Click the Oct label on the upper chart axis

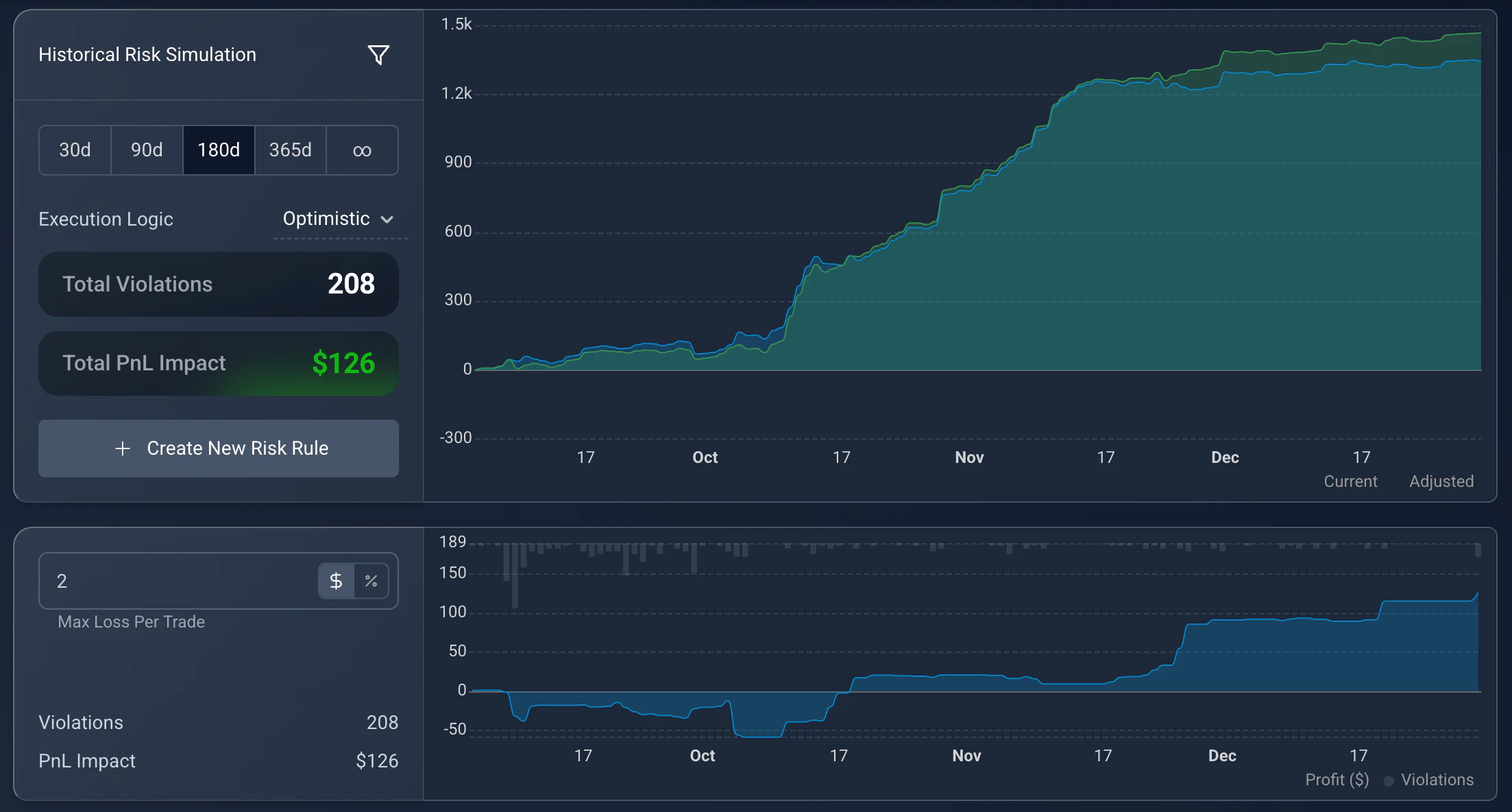point(705,457)
